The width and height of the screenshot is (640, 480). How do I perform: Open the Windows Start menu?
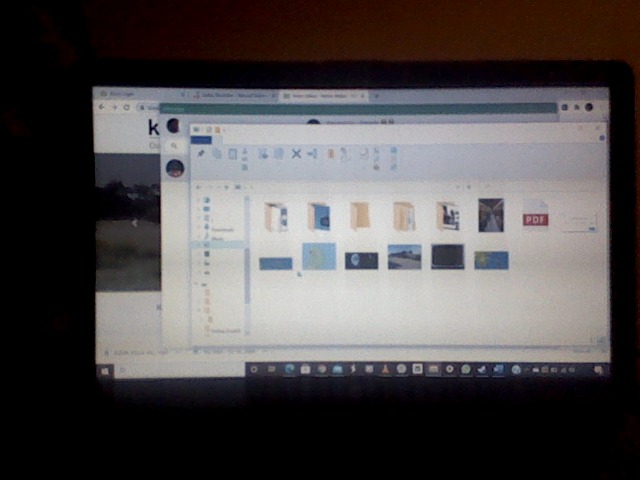pyautogui.click(x=105, y=371)
